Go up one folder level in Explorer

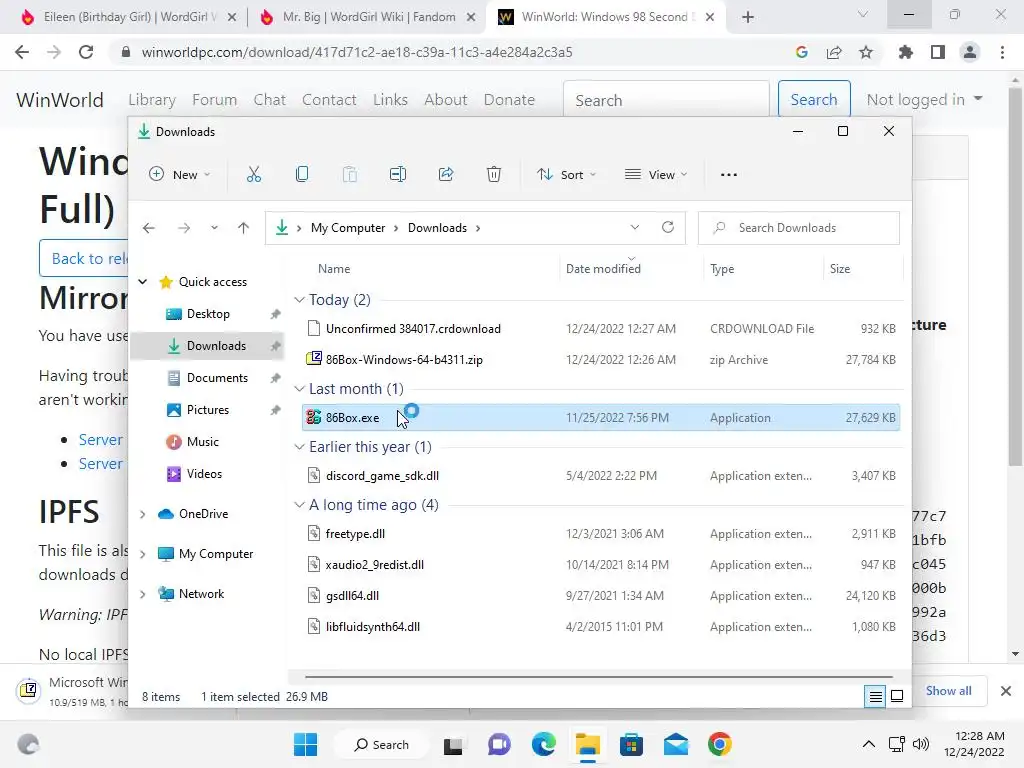[x=244, y=228]
